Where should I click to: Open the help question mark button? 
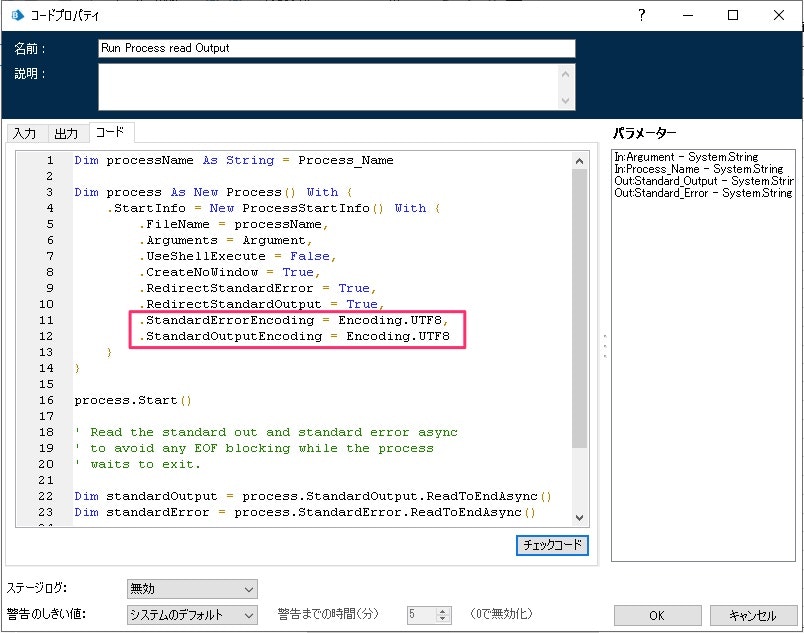click(641, 15)
